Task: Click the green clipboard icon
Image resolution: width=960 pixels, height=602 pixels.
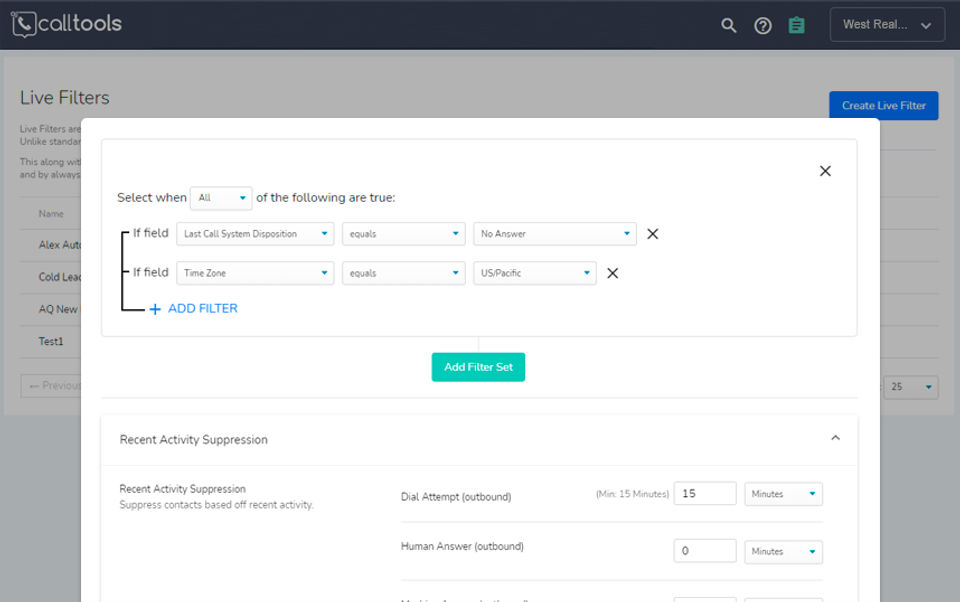Action: (796, 25)
